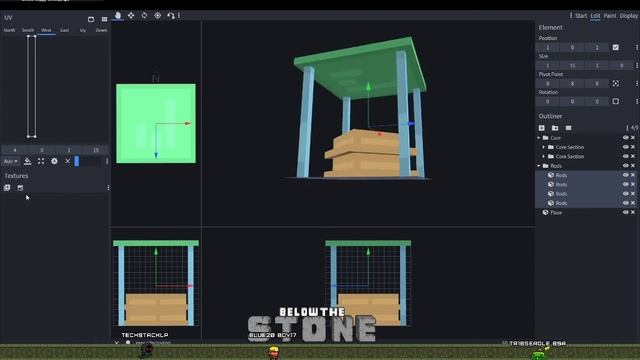The image size is (640, 360).
Task: Click the Create Texture plus icon
Action: pos(7,187)
